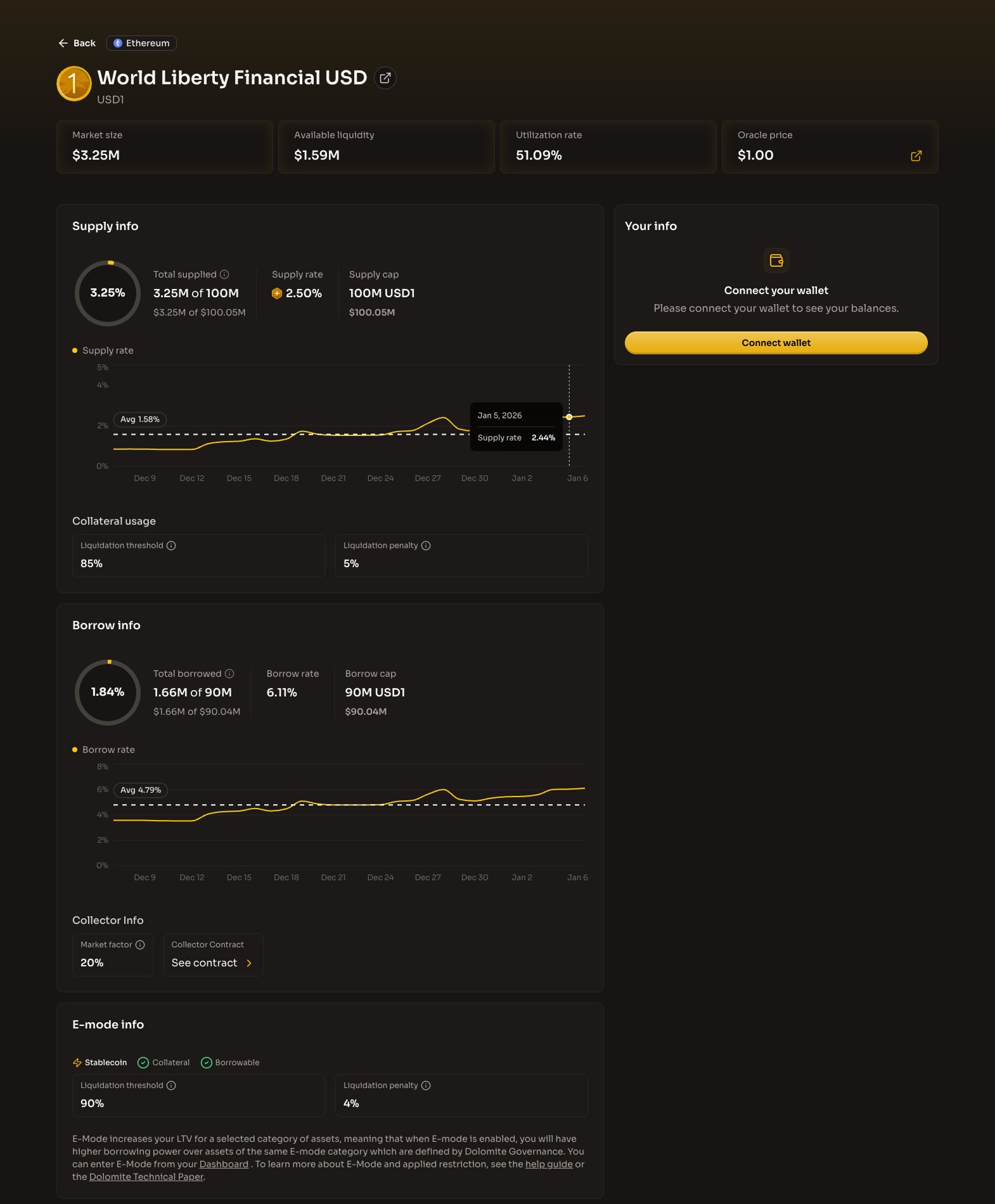Open the help guide link

(549, 1164)
